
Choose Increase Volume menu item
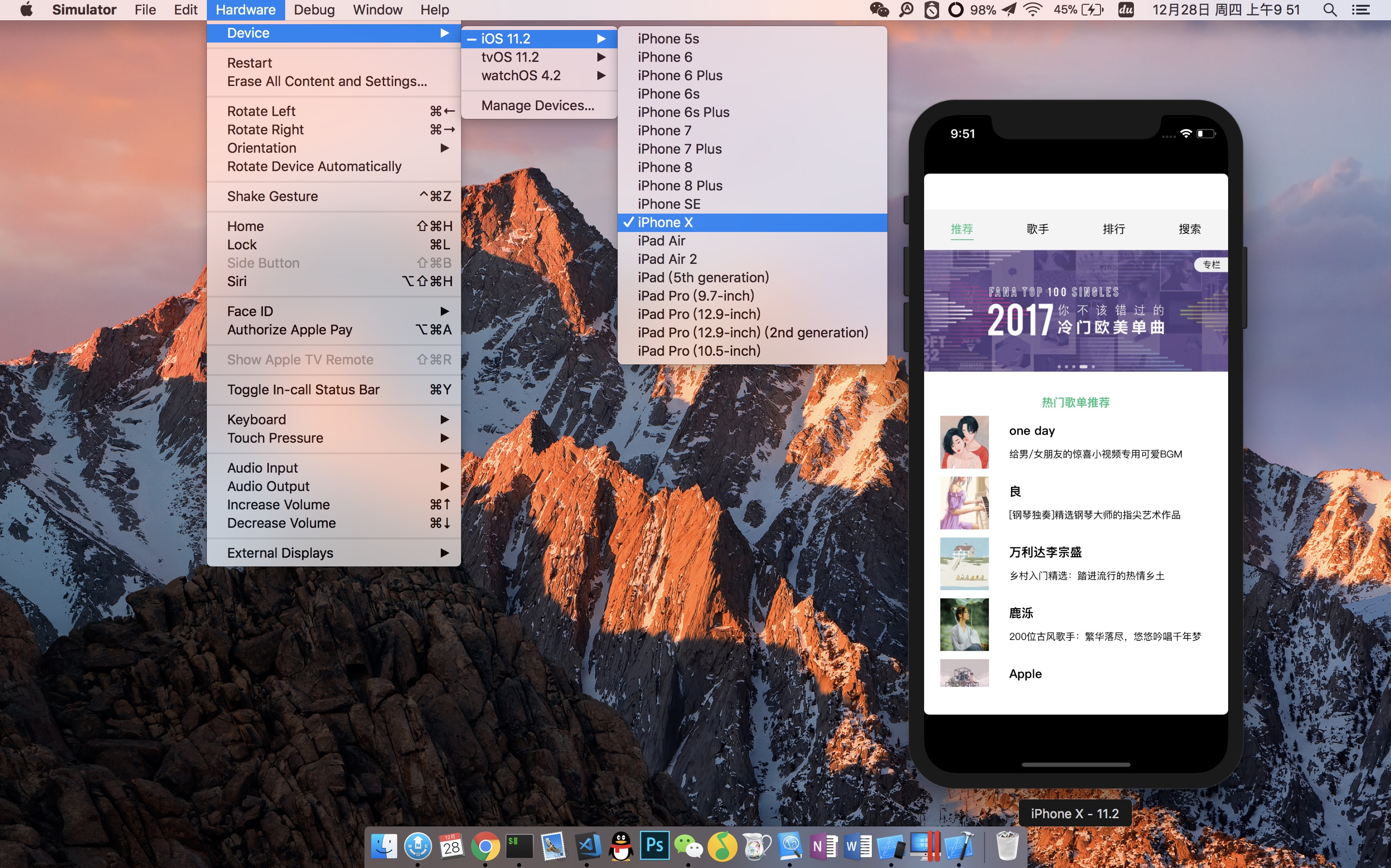pos(333,505)
